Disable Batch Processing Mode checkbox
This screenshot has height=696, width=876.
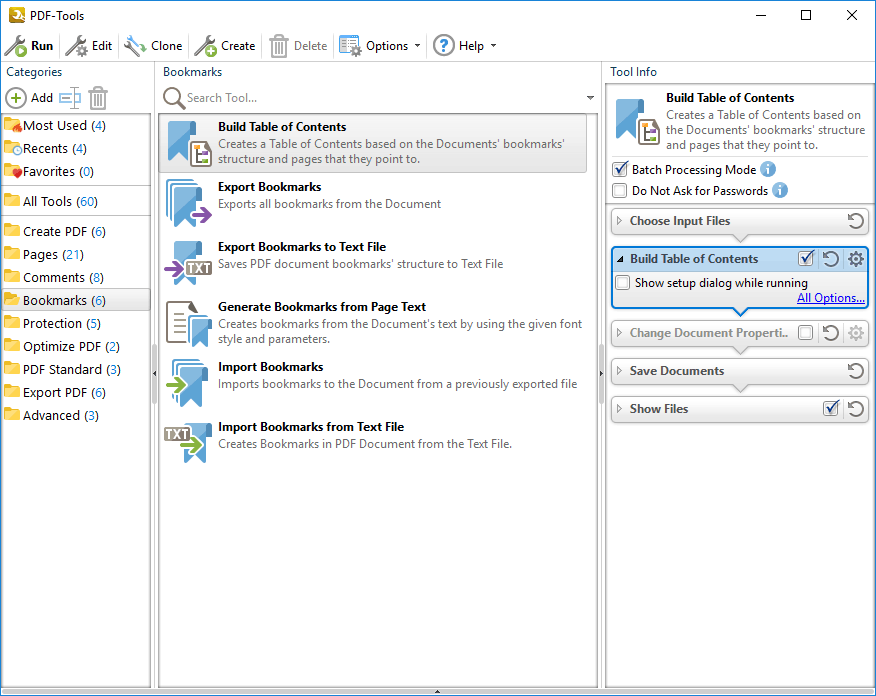coord(620,170)
